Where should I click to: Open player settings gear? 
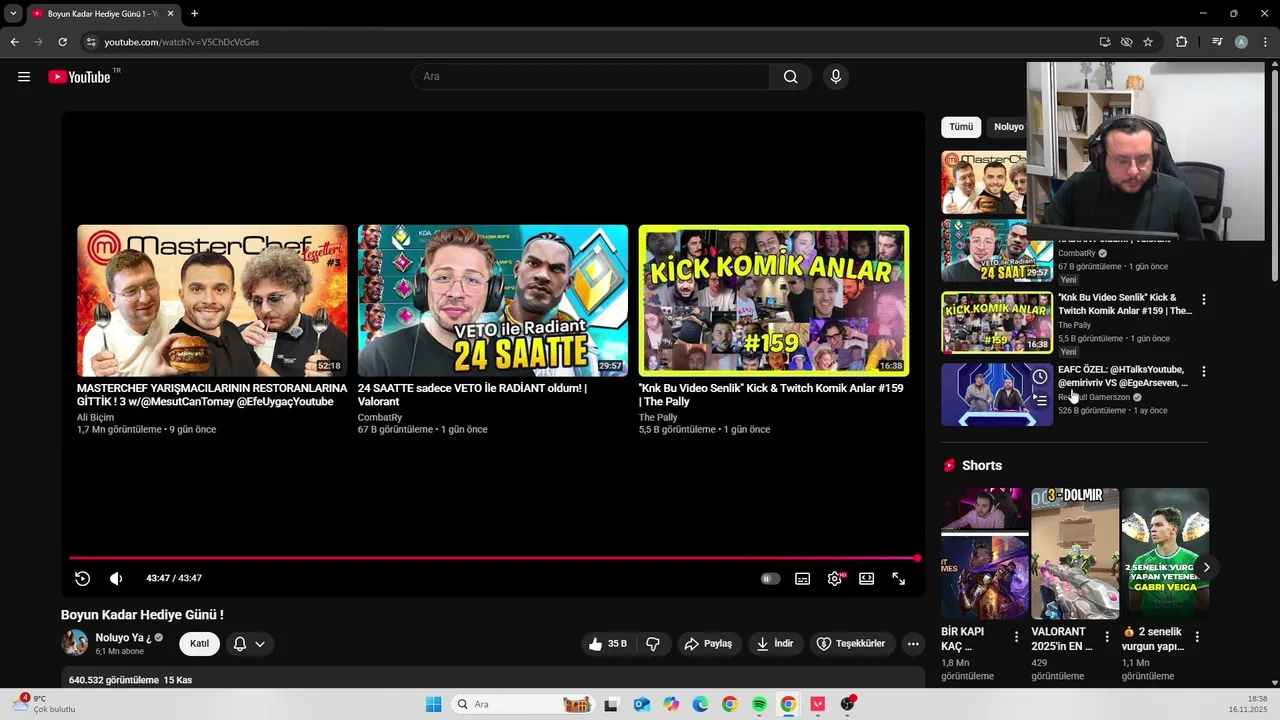(834, 578)
